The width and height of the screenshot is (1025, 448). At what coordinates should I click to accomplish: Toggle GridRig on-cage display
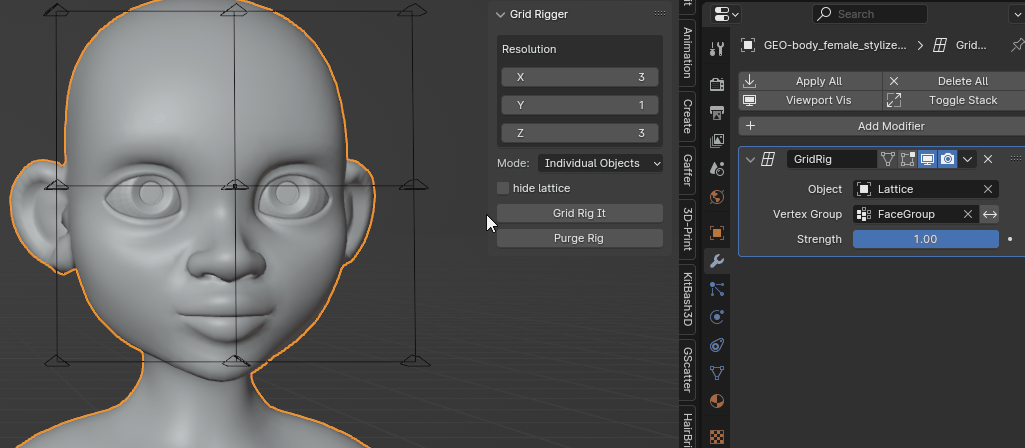pyautogui.click(x=887, y=159)
